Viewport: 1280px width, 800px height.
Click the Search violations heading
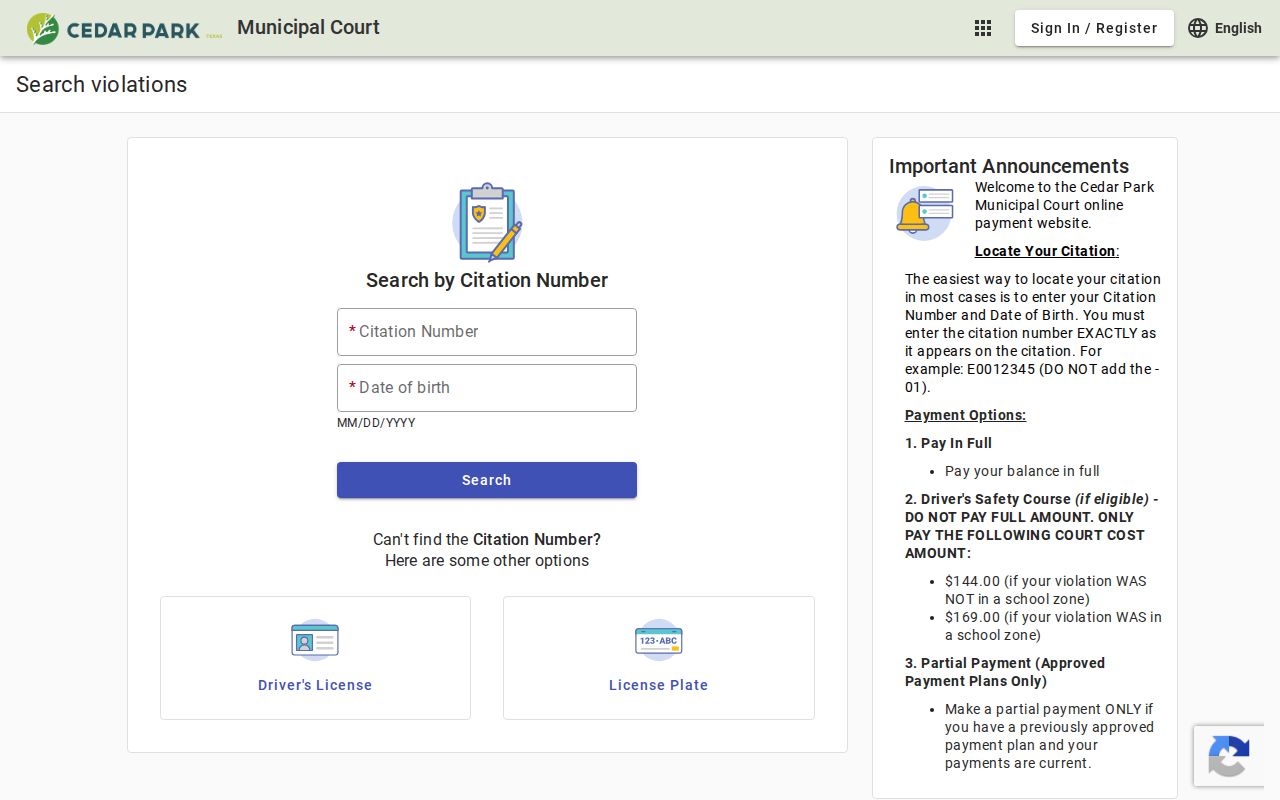(102, 84)
